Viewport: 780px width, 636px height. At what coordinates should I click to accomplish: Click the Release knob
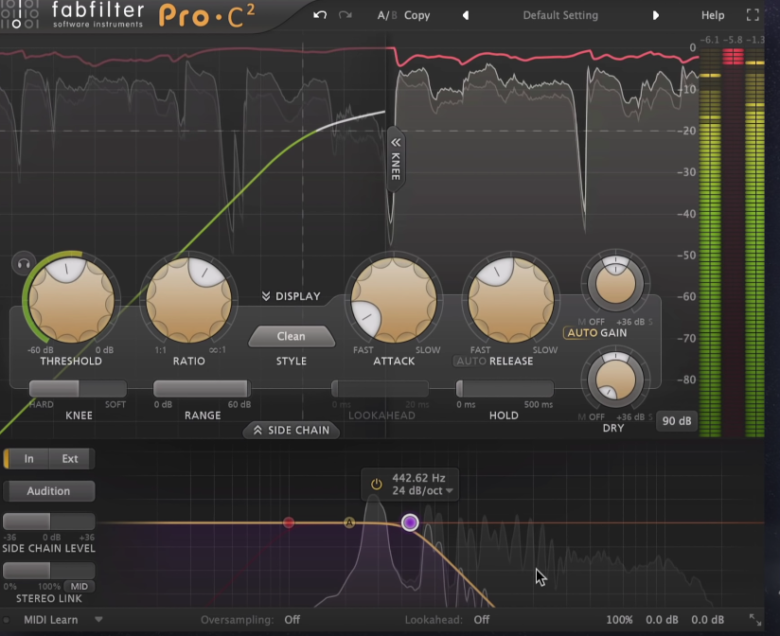point(511,299)
